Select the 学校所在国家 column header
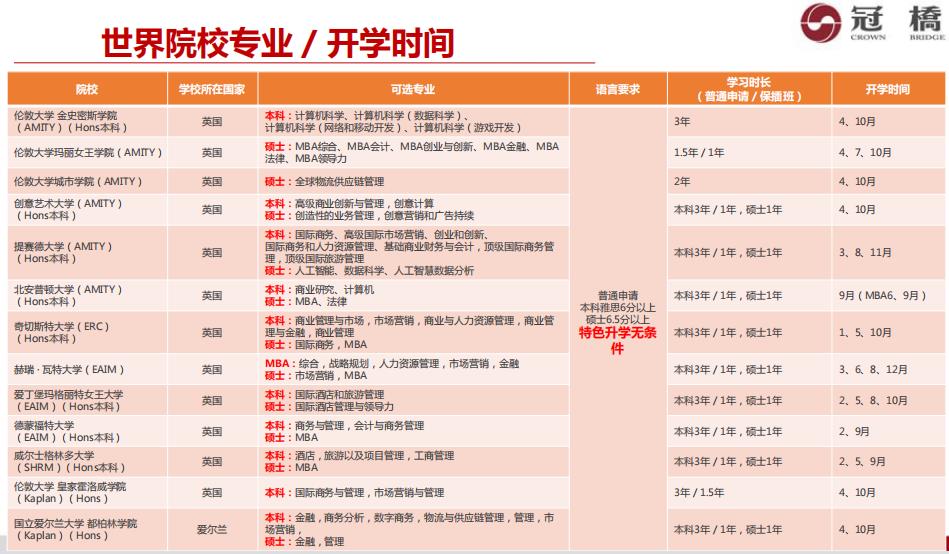Image resolution: width=949 pixels, height=554 pixels. 212,89
